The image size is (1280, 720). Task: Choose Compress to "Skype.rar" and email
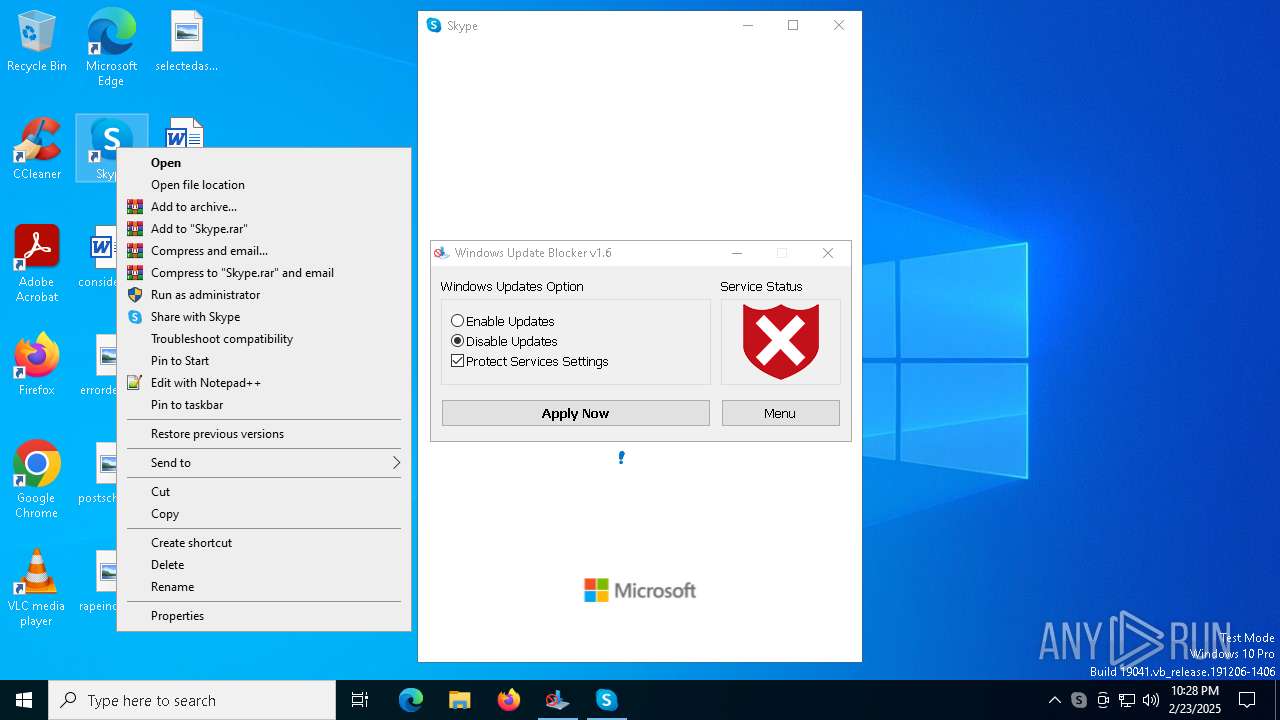point(264,273)
